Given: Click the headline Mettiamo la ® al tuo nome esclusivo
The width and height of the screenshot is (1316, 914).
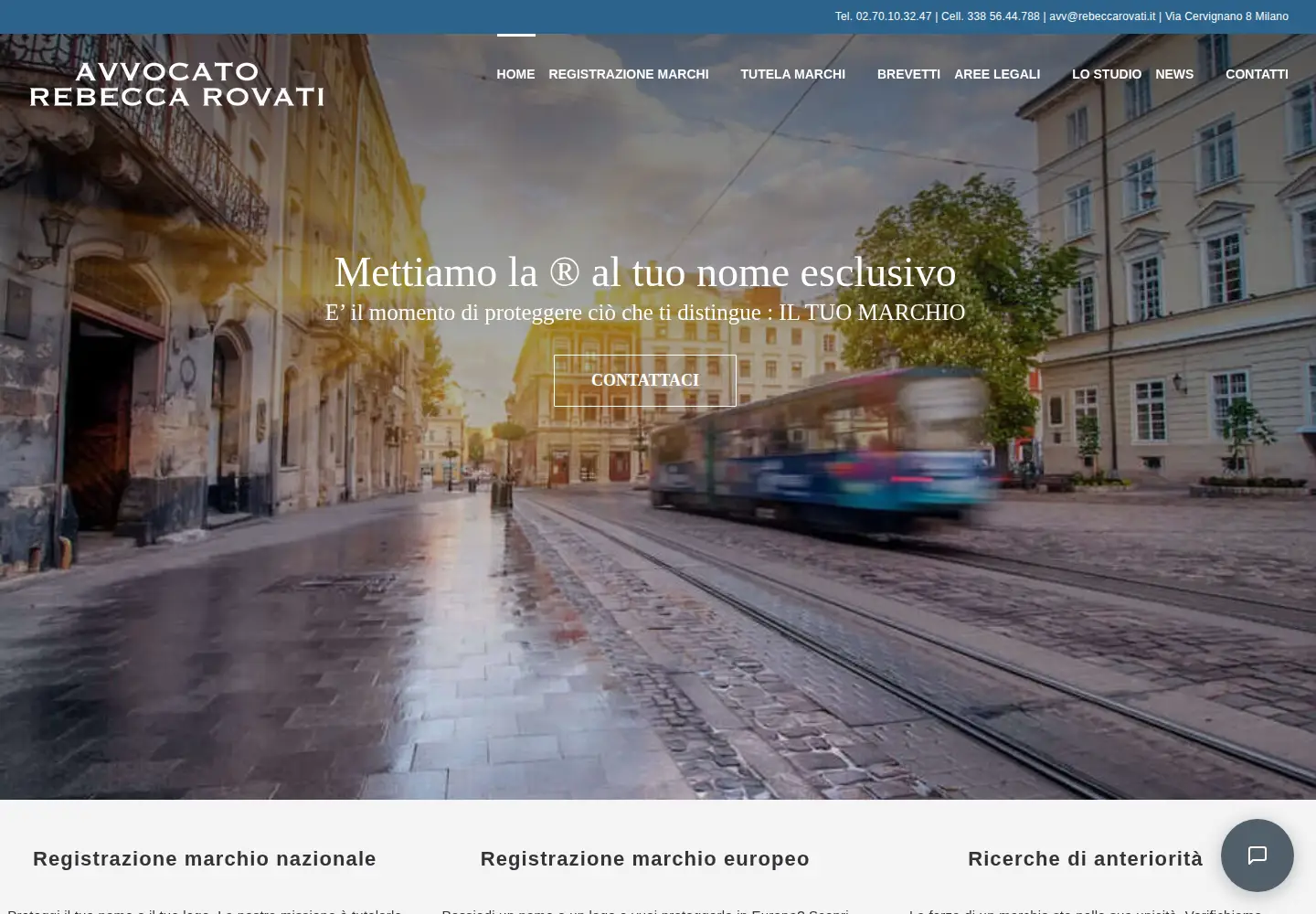Looking at the screenshot, I should pos(645,272).
